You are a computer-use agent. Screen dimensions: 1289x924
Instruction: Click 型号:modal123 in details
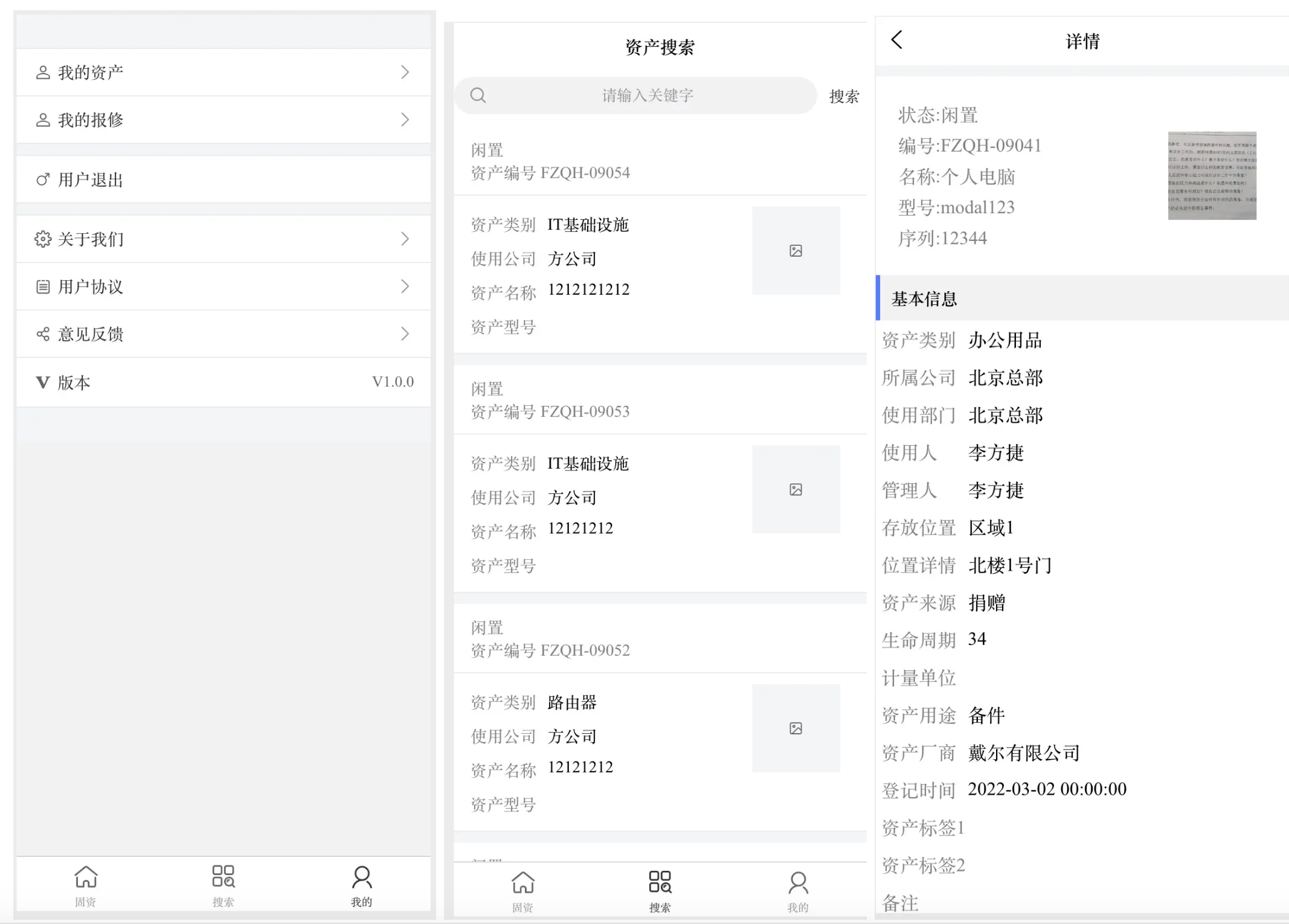click(957, 208)
